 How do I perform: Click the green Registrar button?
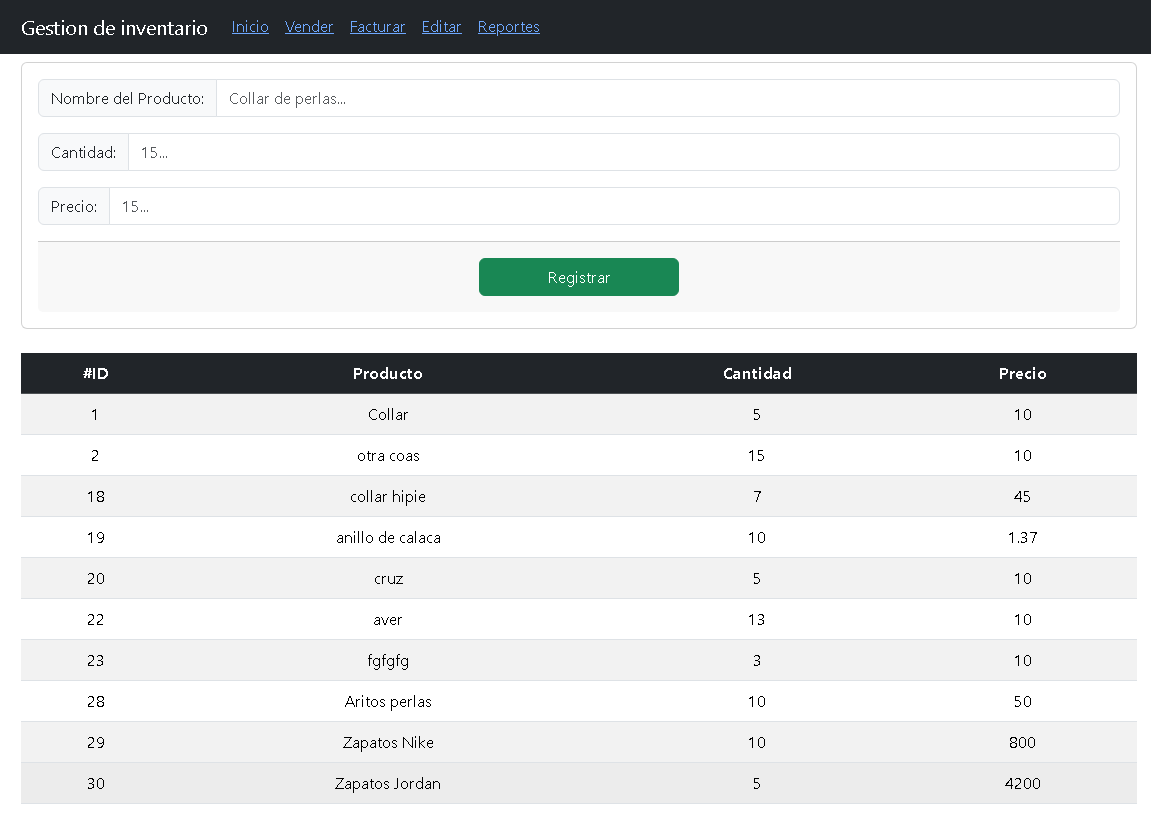pyautogui.click(x=578, y=278)
